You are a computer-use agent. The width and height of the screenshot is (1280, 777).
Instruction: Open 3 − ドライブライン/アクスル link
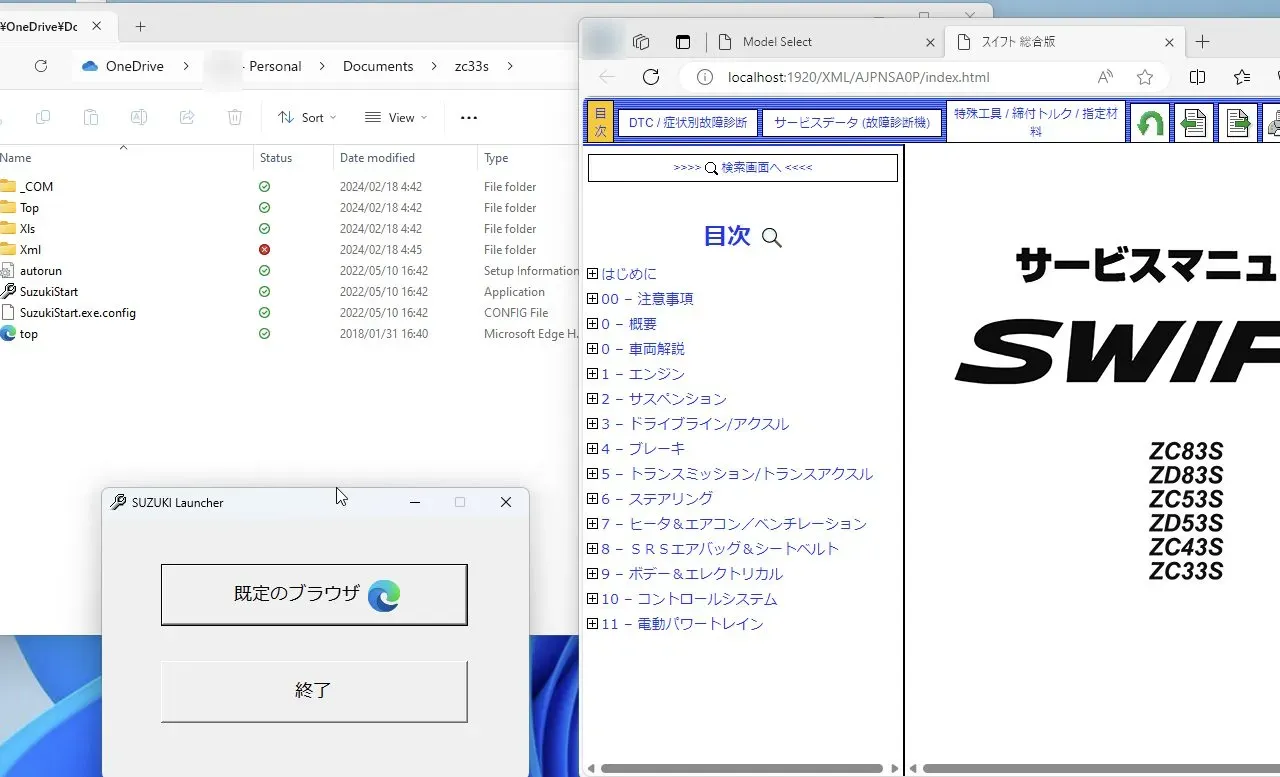coord(695,424)
